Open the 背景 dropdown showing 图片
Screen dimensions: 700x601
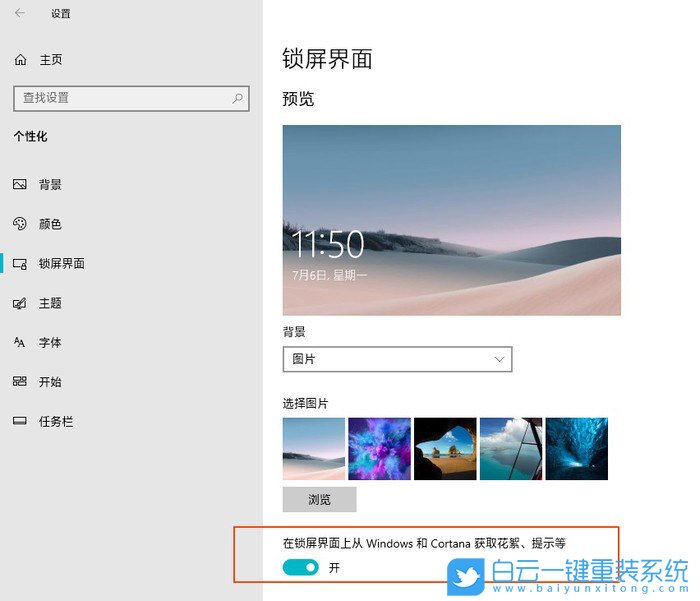tap(397, 359)
